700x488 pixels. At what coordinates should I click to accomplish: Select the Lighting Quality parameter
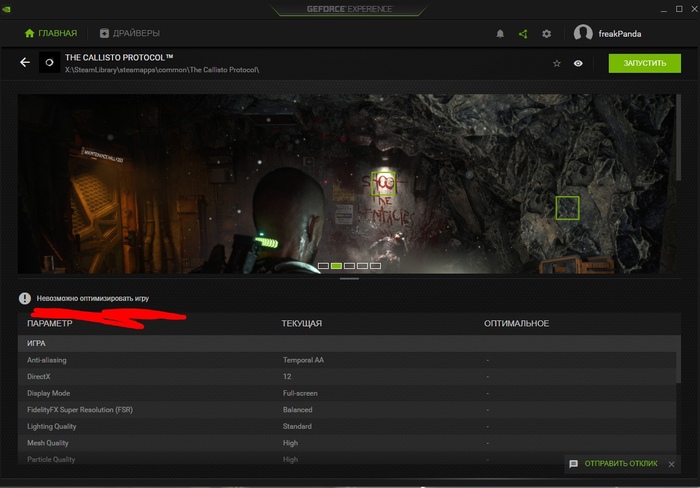pos(52,426)
